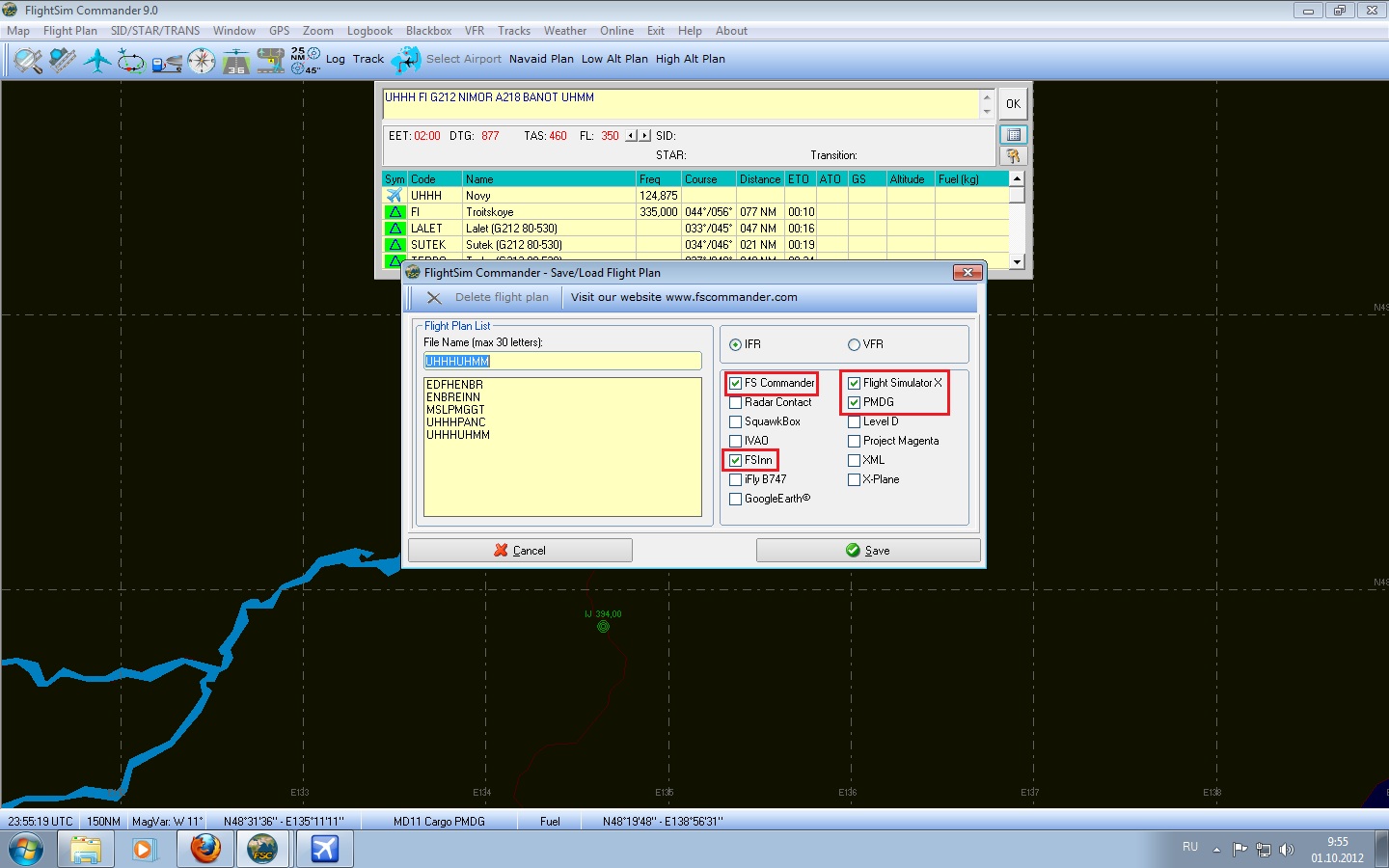Click the Save button
The height and width of the screenshot is (868, 1389).
pyautogui.click(x=868, y=550)
